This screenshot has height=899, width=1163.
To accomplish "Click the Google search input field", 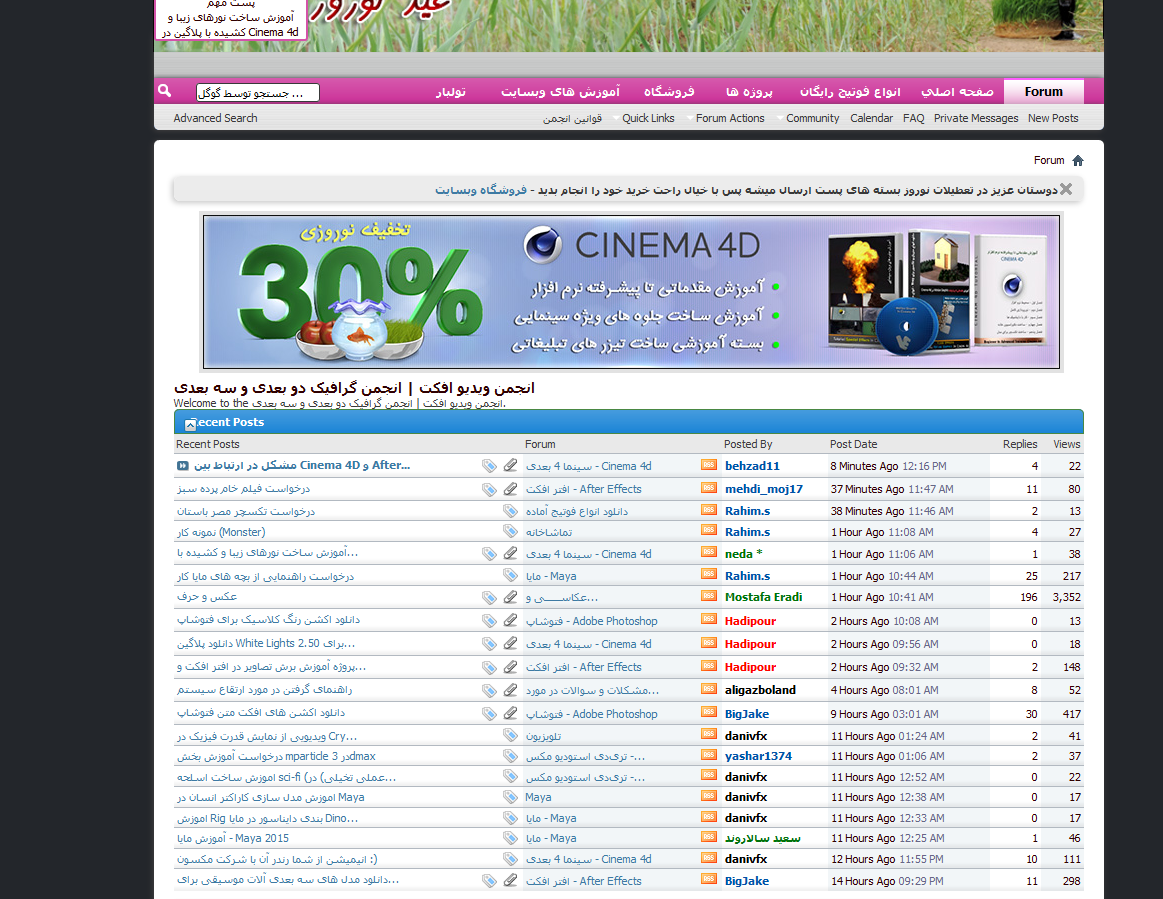I will pyautogui.click(x=257, y=92).
